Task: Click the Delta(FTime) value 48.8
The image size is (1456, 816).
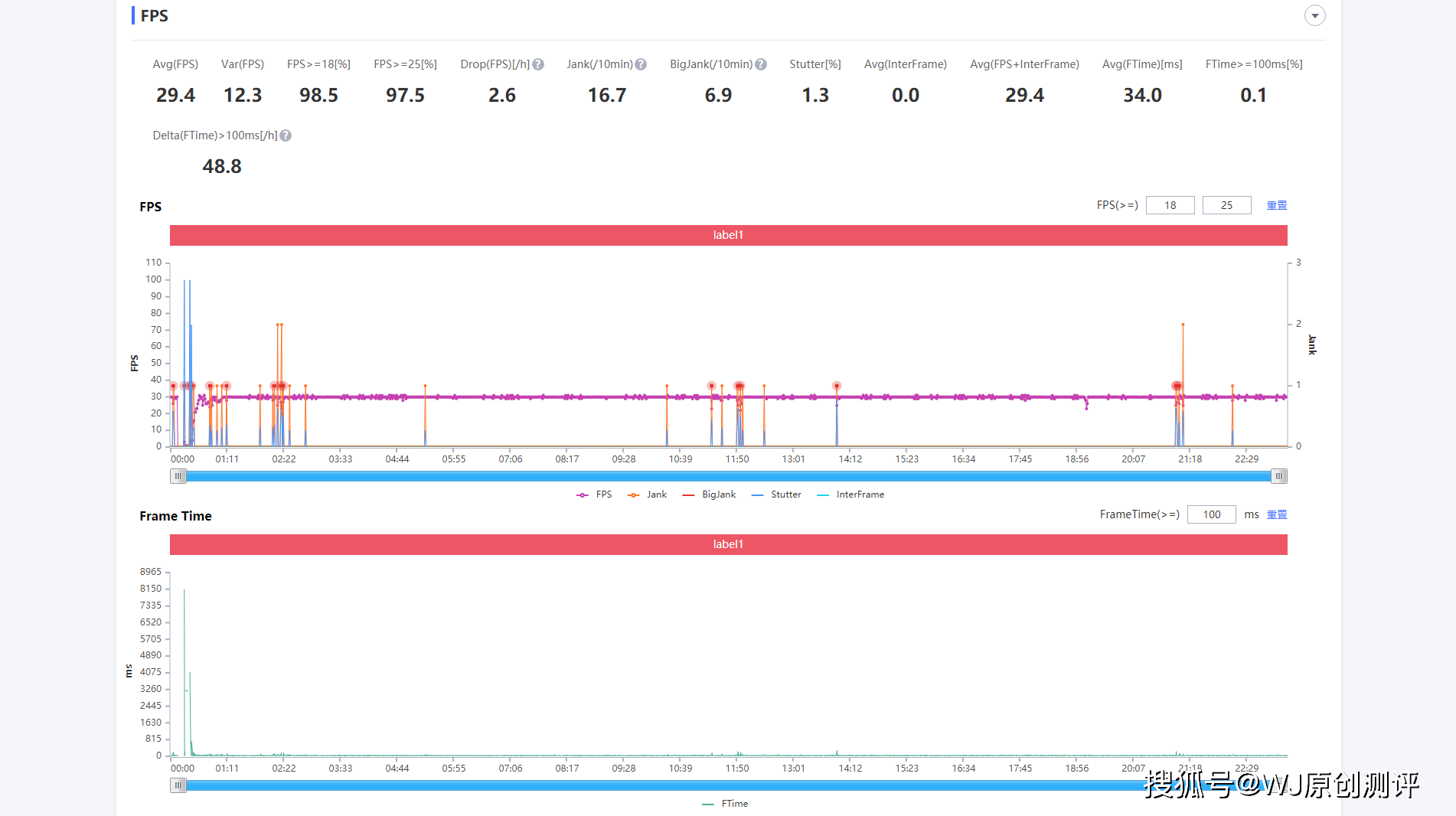Action: (x=222, y=166)
